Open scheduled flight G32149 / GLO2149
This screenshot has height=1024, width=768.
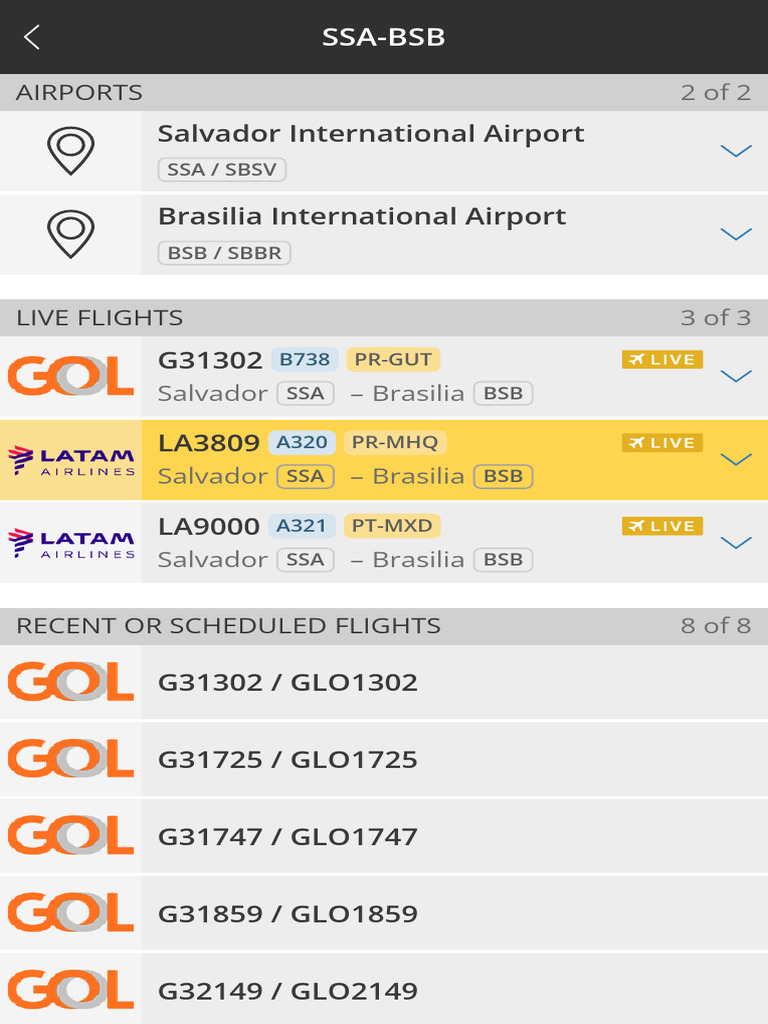(384, 989)
